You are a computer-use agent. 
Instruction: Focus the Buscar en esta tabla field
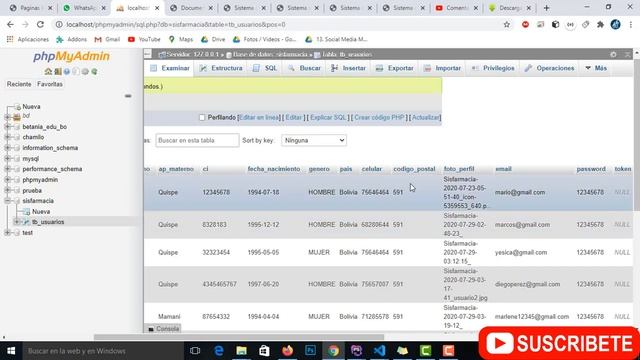(197, 140)
